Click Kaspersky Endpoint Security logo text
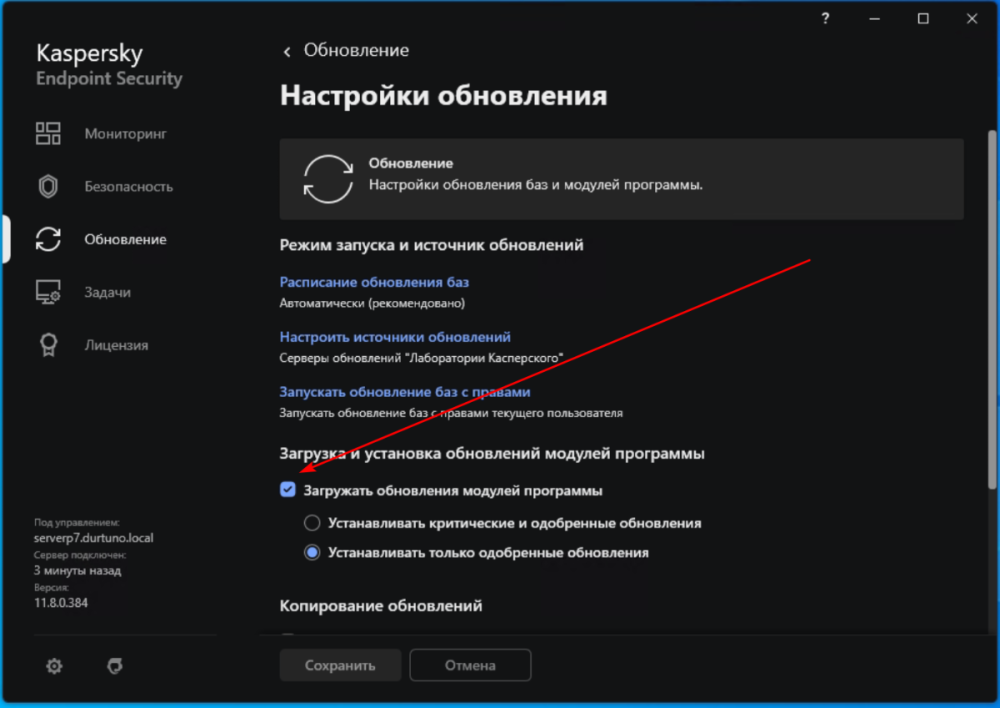 [x=109, y=64]
